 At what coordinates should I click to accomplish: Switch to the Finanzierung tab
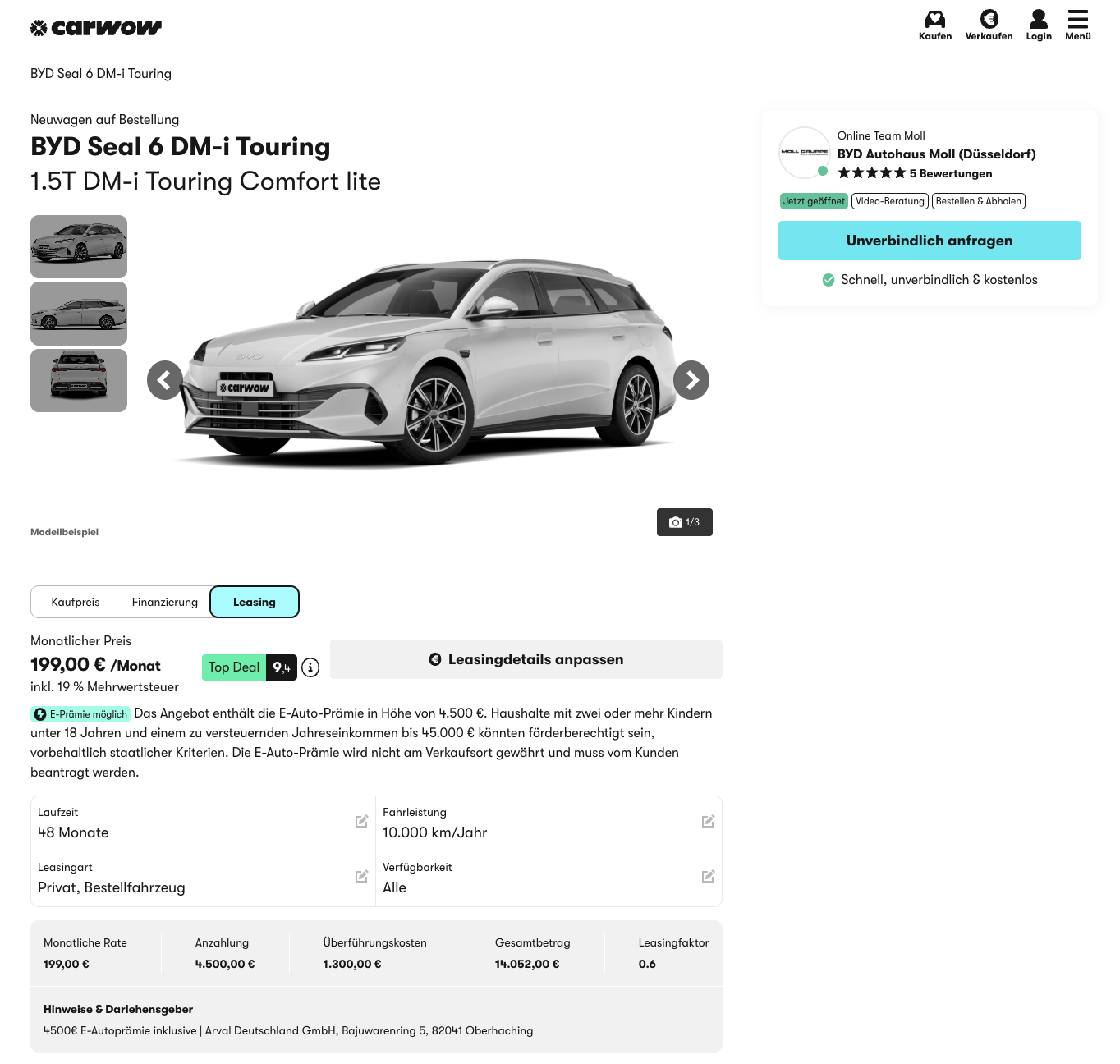pos(165,602)
